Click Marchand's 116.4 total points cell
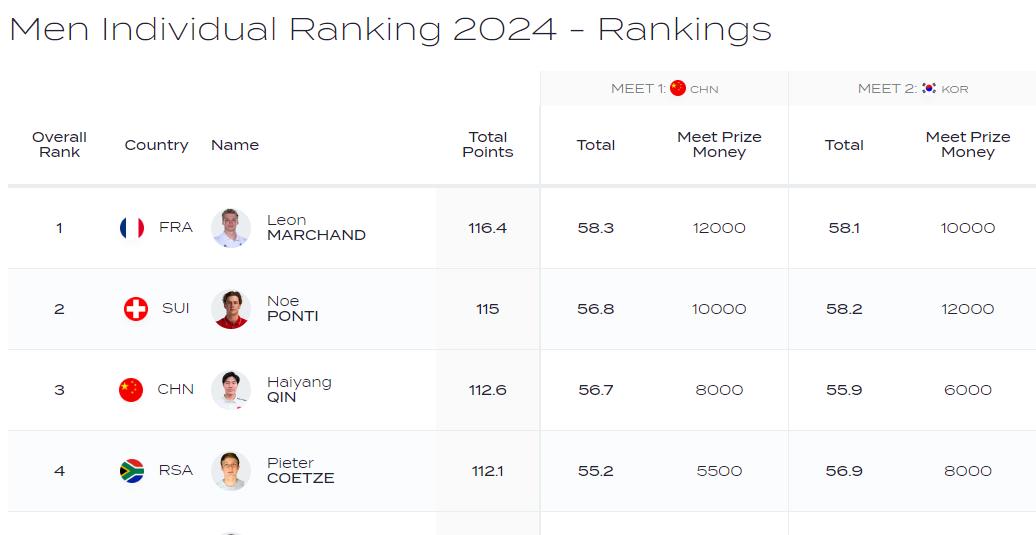The height and width of the screenshot is (535, 1036). pos(488,228)
